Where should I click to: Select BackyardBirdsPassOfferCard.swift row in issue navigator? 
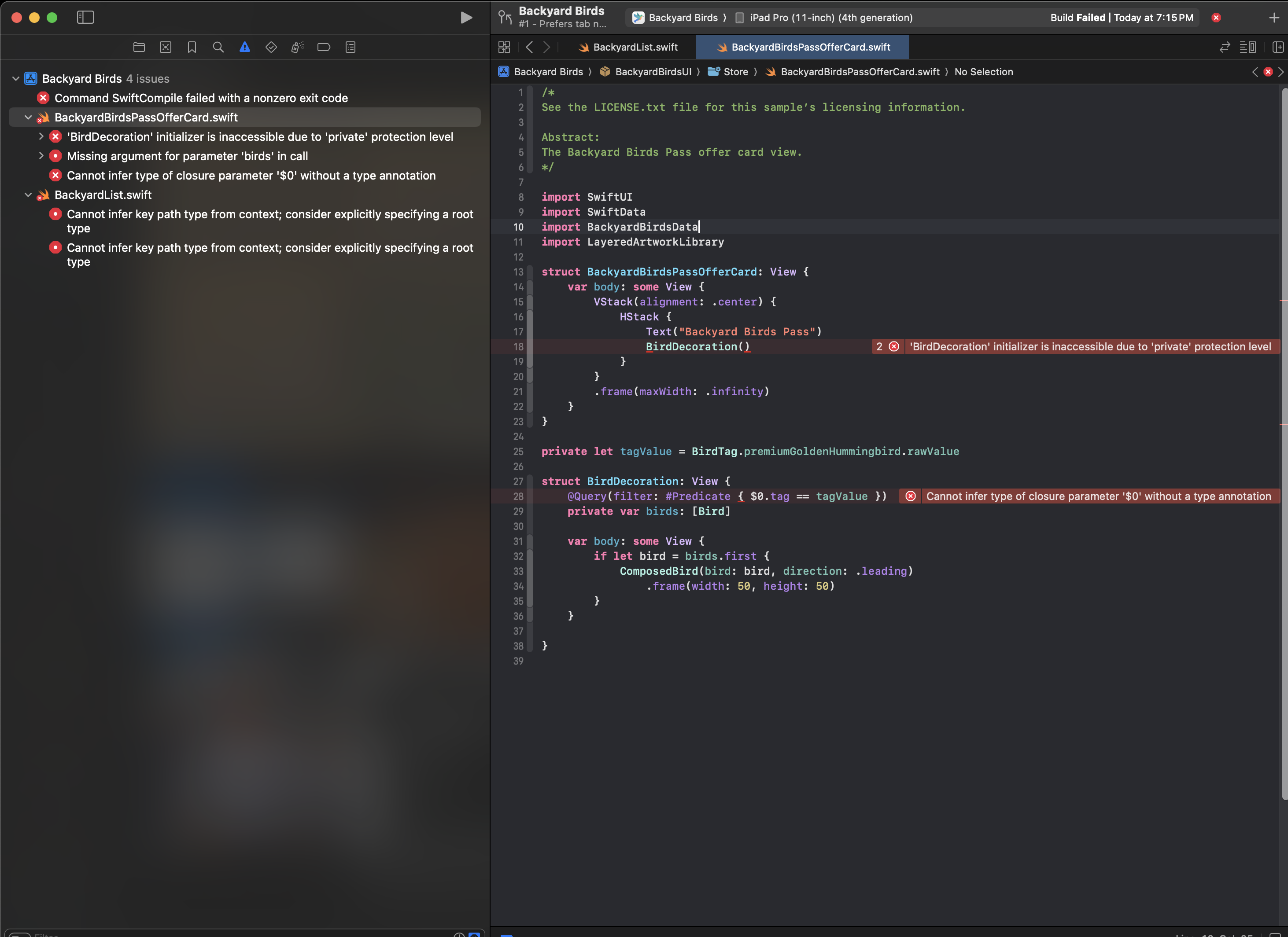(245, 118)
